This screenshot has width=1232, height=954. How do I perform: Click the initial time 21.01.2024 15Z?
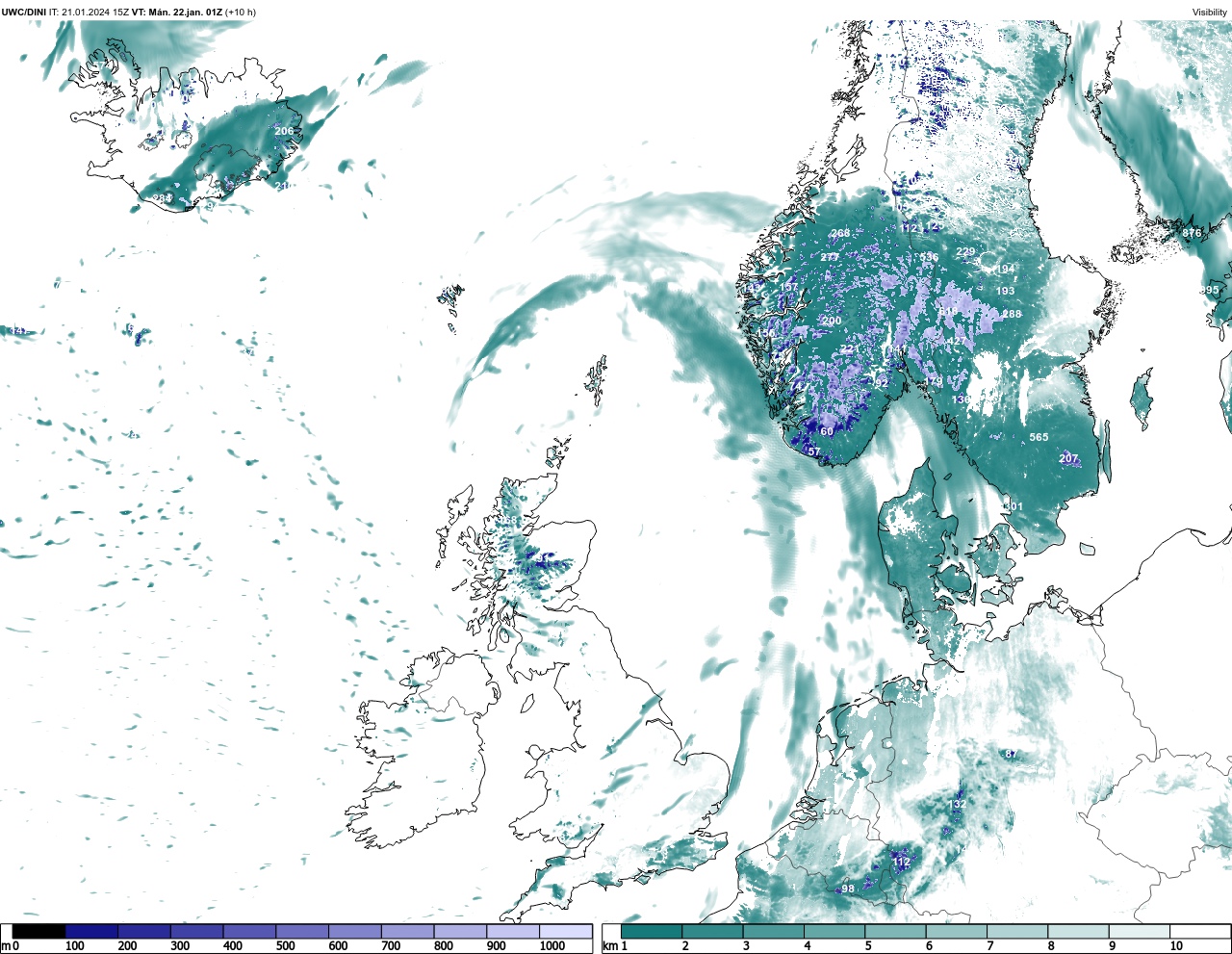click(x=95, y=12)
